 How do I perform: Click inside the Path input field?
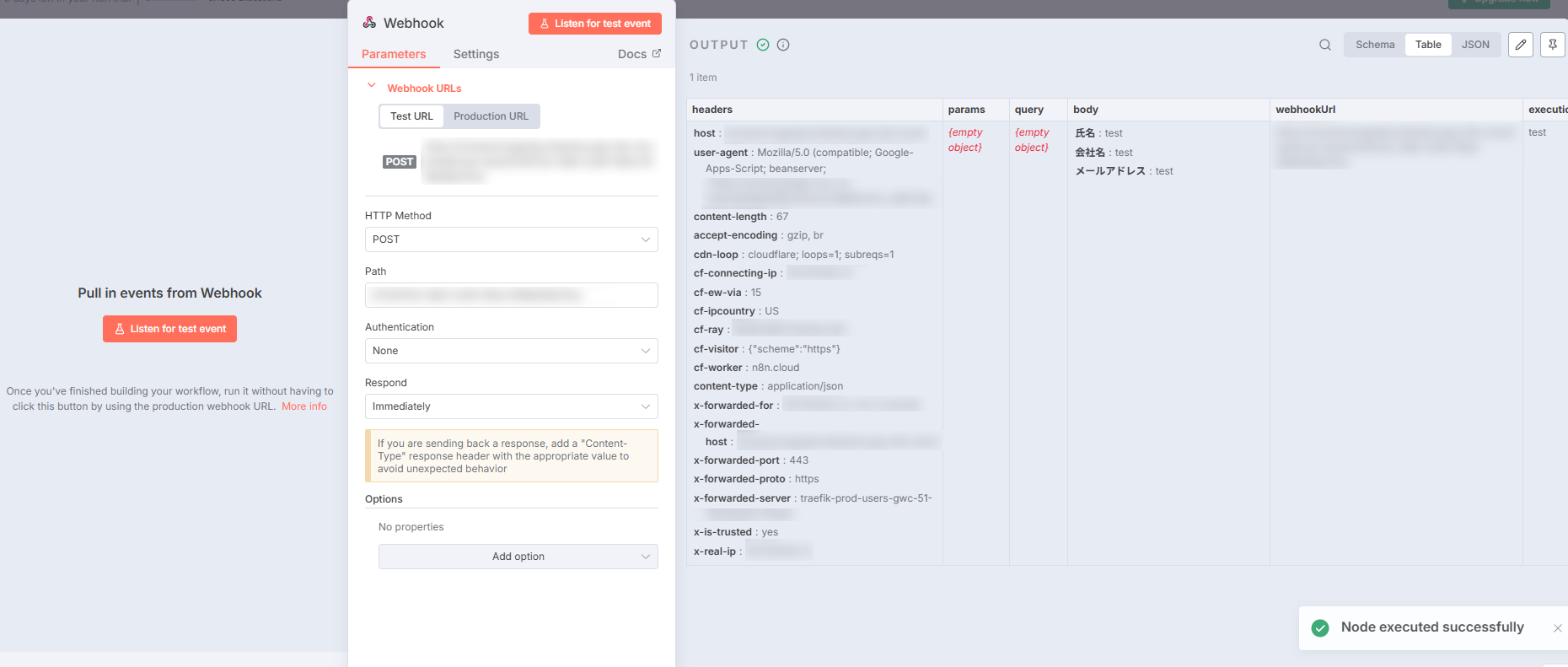(511, 295)
